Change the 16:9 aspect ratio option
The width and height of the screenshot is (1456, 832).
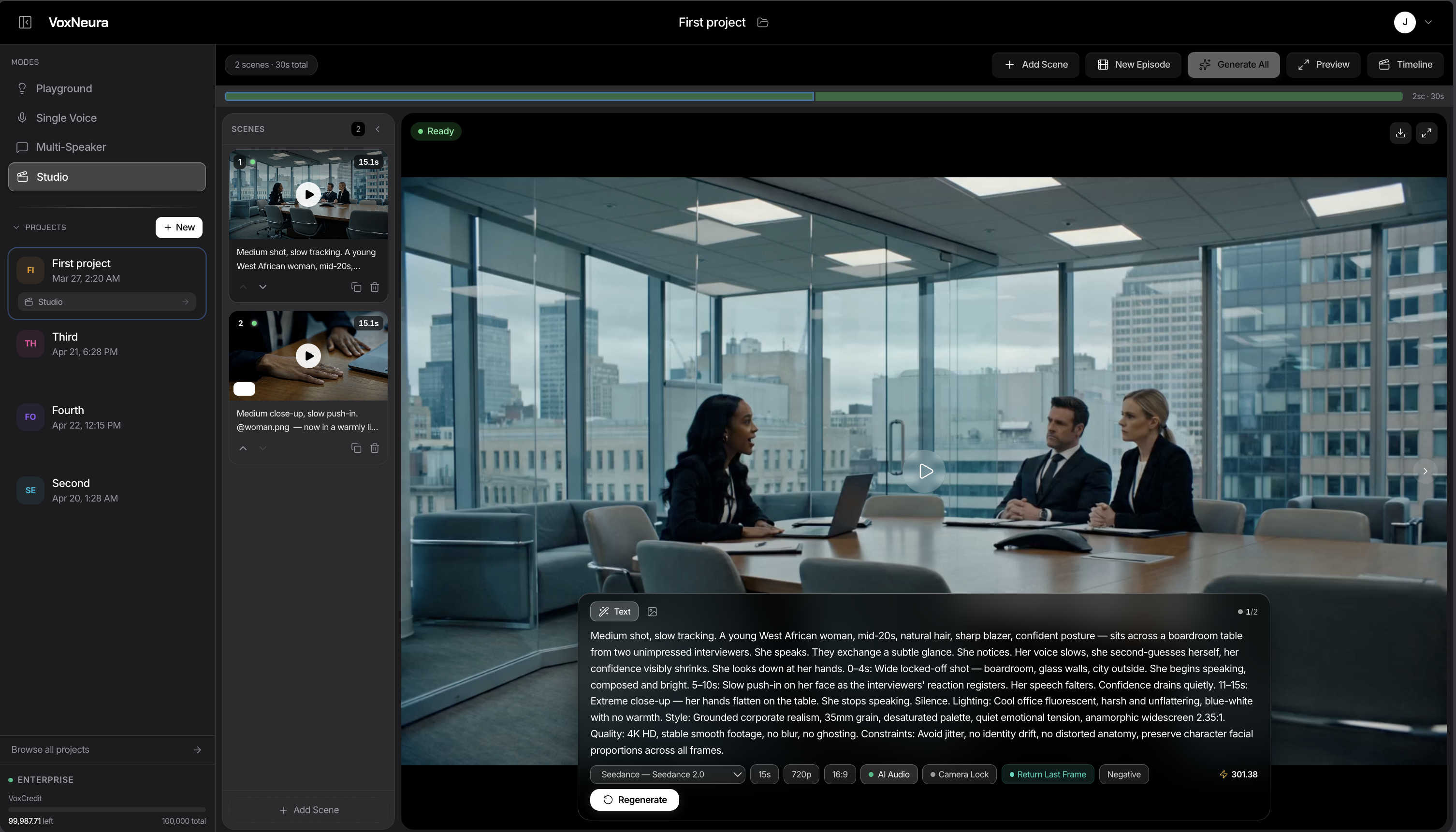tap(840, 775)
